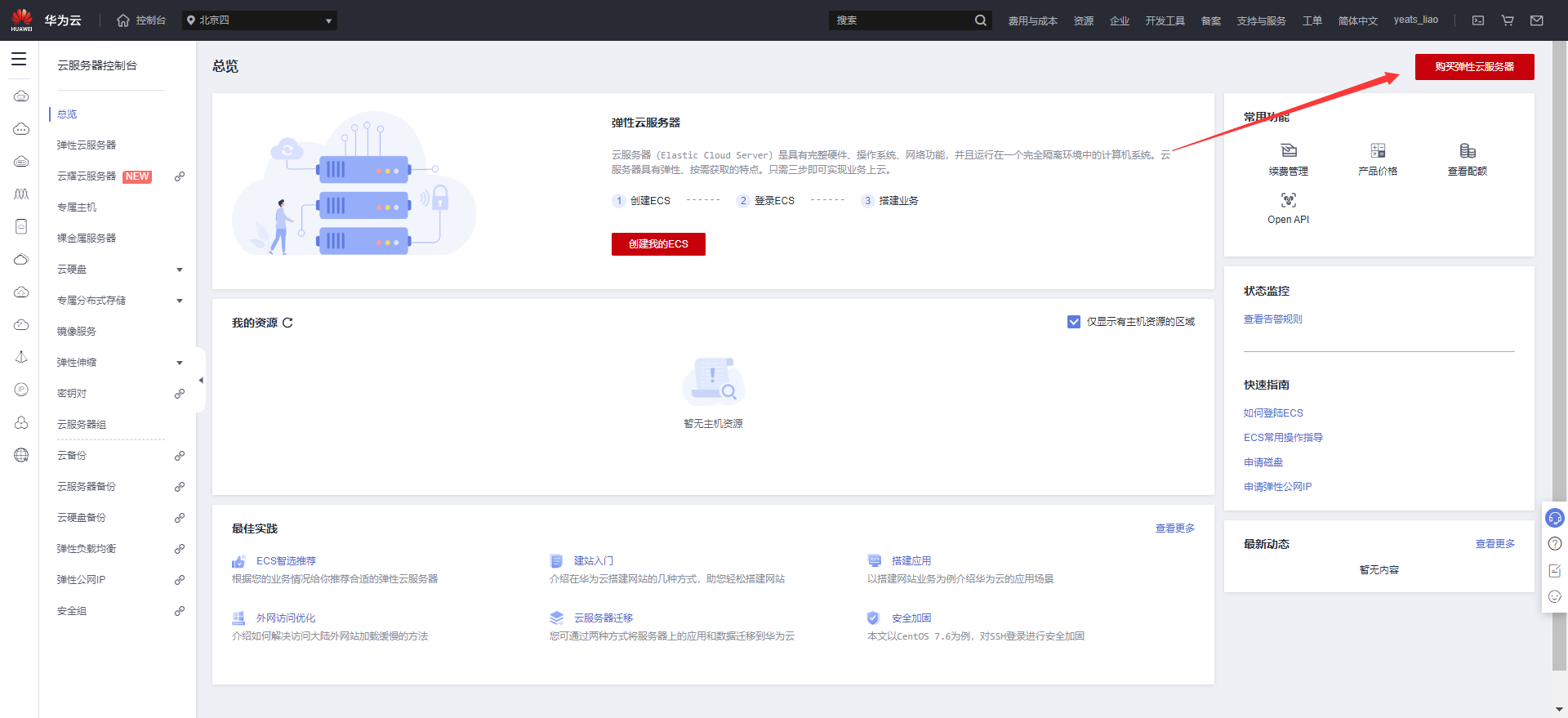Select 裸金属服务器 in the sidebar
The image size is (1568, 718).
87,239
